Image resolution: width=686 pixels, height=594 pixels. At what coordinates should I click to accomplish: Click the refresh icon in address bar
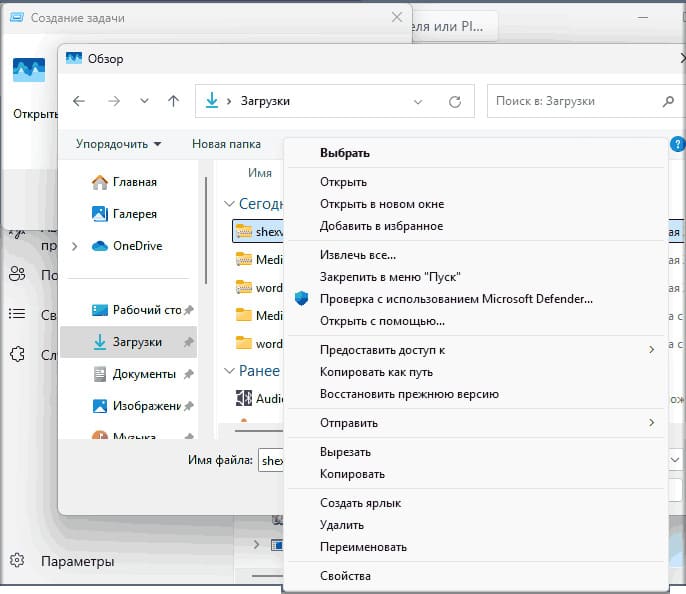(455, 102)
